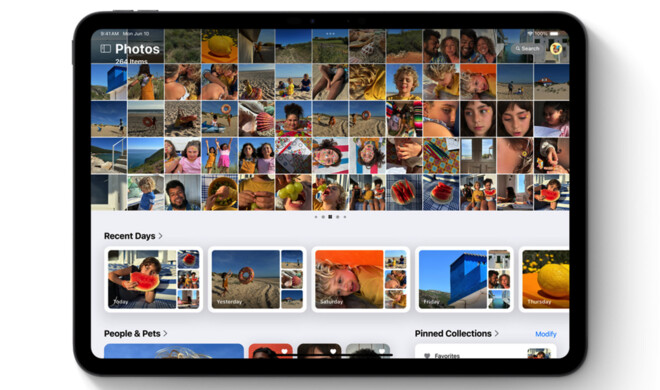Toggle heart on gray People card

[382, 351]
